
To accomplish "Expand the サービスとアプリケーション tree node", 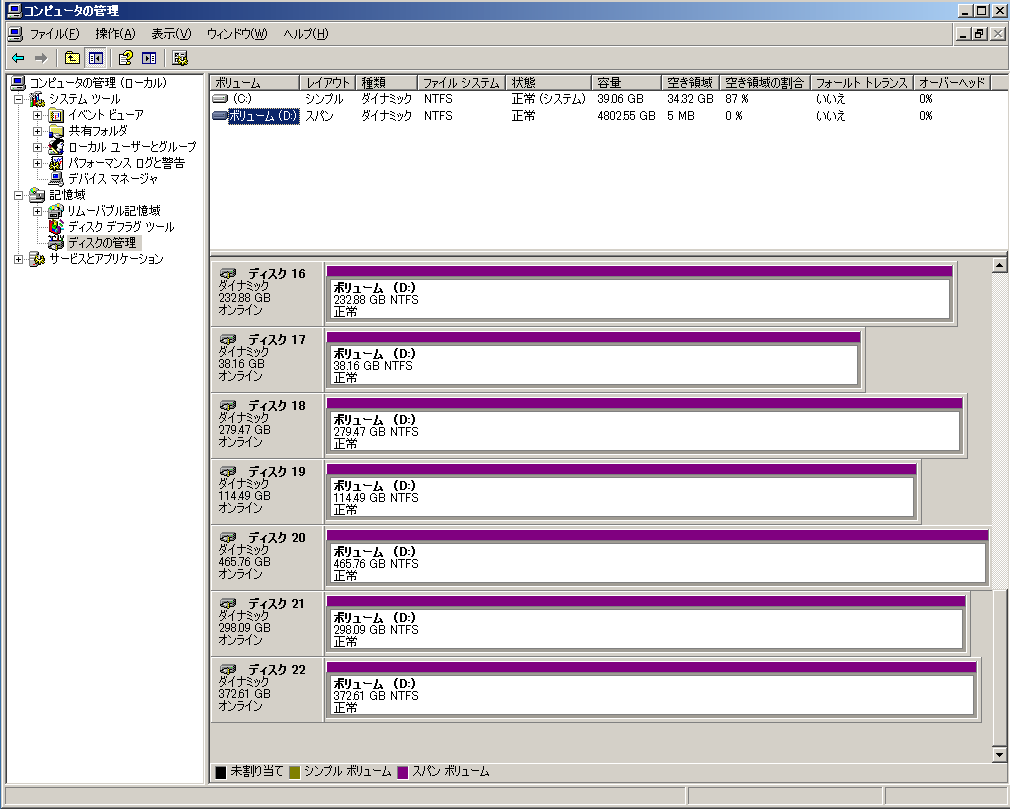I will tap(19, 259).
